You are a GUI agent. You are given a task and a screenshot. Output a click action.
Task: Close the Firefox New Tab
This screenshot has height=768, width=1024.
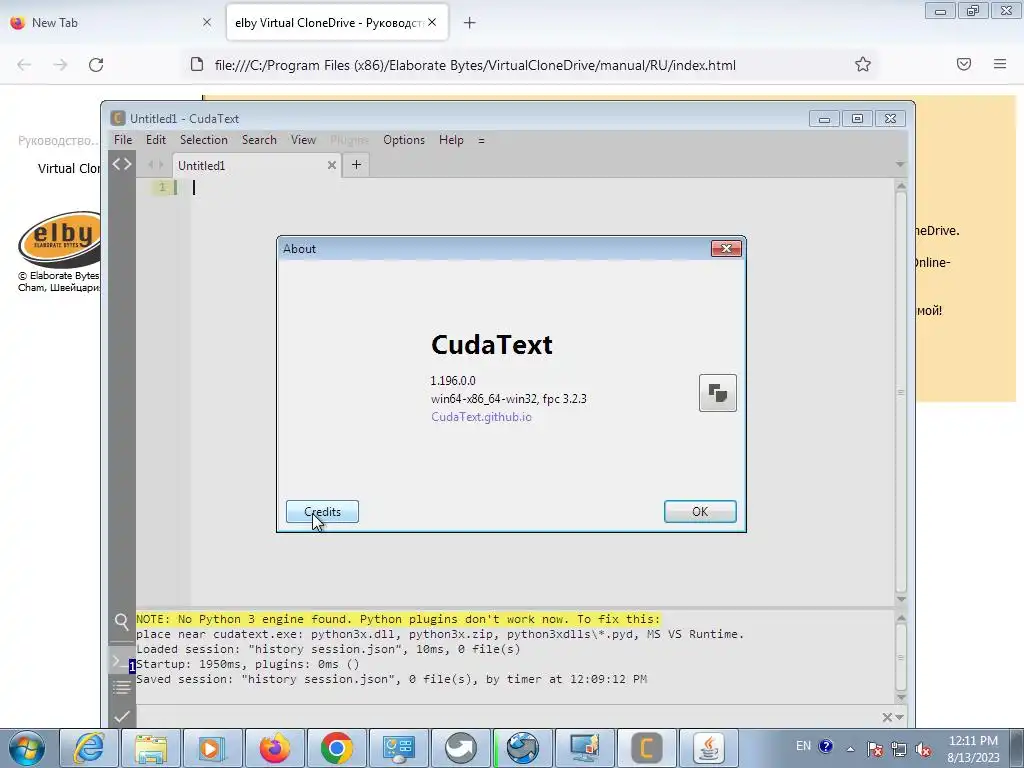(x=207, y=22)
